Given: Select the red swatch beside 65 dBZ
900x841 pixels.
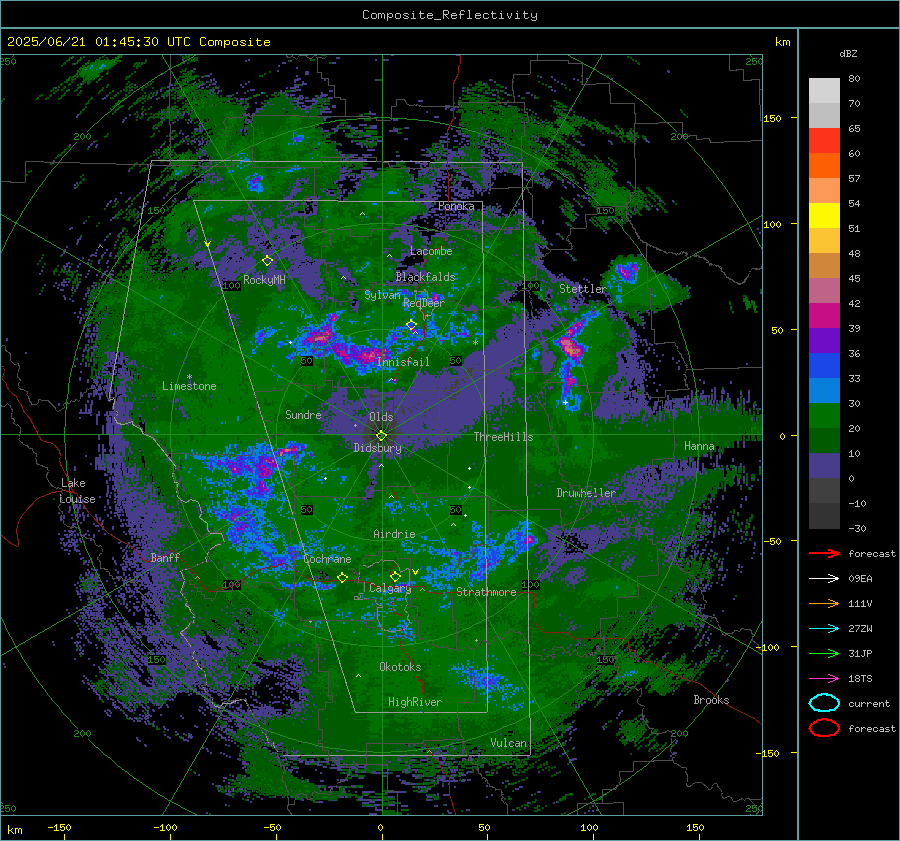Looking at the screenshot, I should tap(824, 140).
